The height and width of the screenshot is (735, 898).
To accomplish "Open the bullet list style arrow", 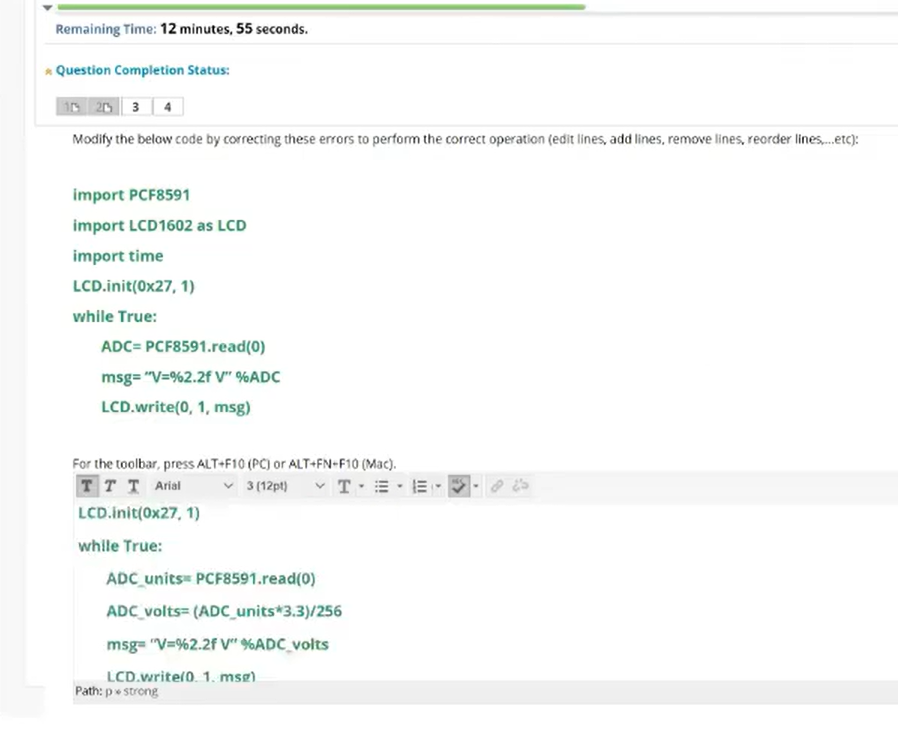I will click(400, 486).
